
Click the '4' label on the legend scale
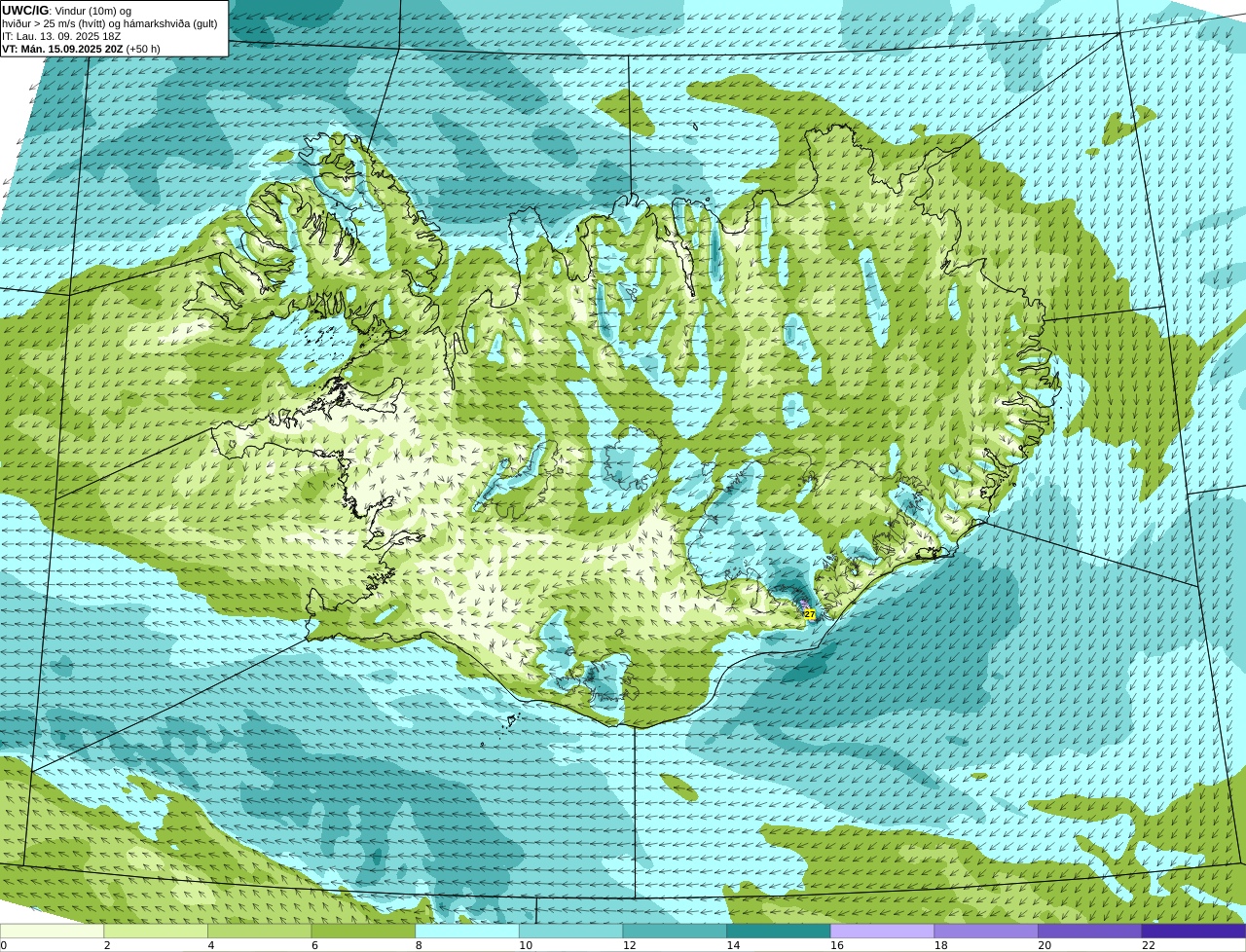[x=211, y=945]
